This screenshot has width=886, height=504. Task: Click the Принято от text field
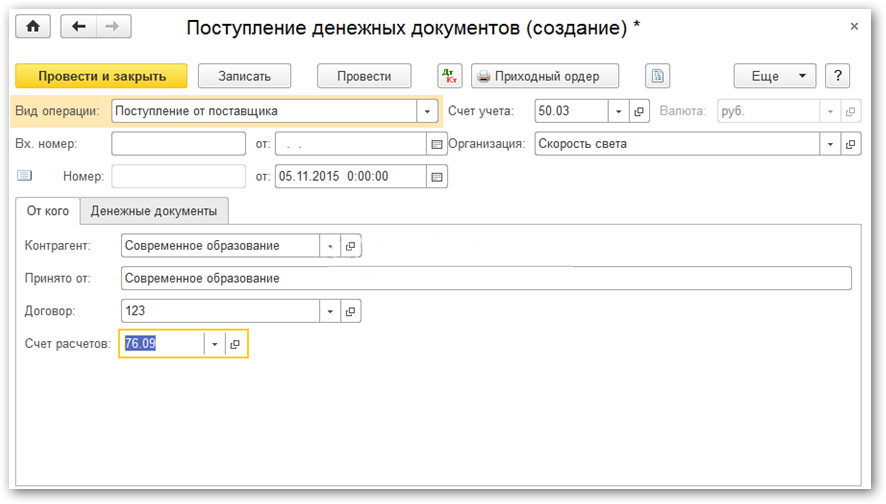point(485,278)
